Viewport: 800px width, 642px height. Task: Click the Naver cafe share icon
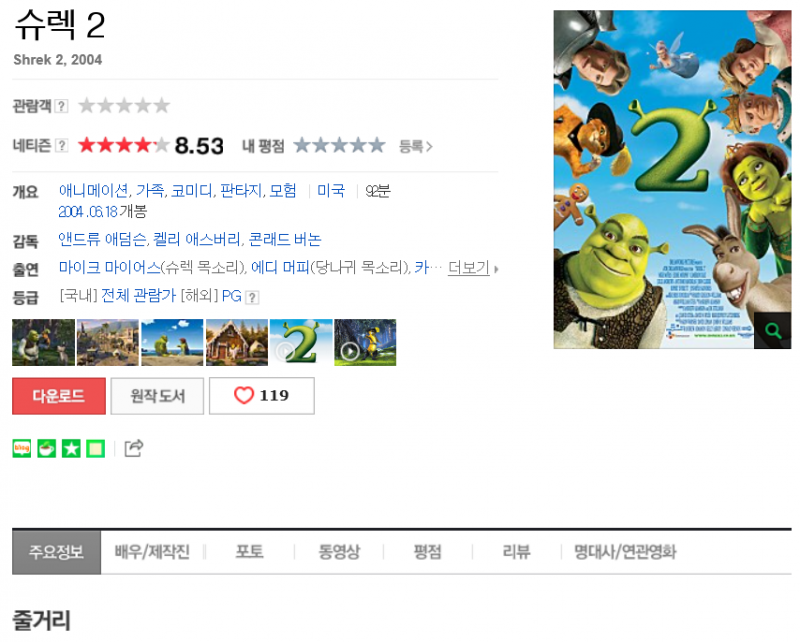46,449
